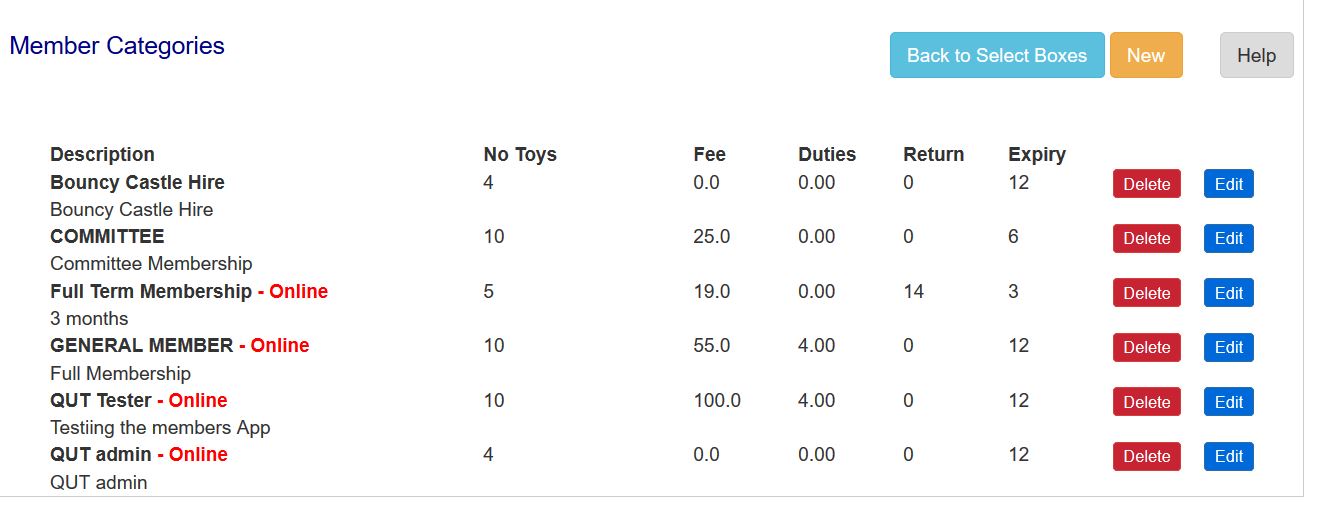Open the Help button
The height and width of the screenshot is (514, 1335).
click(x=1256, y=55)
